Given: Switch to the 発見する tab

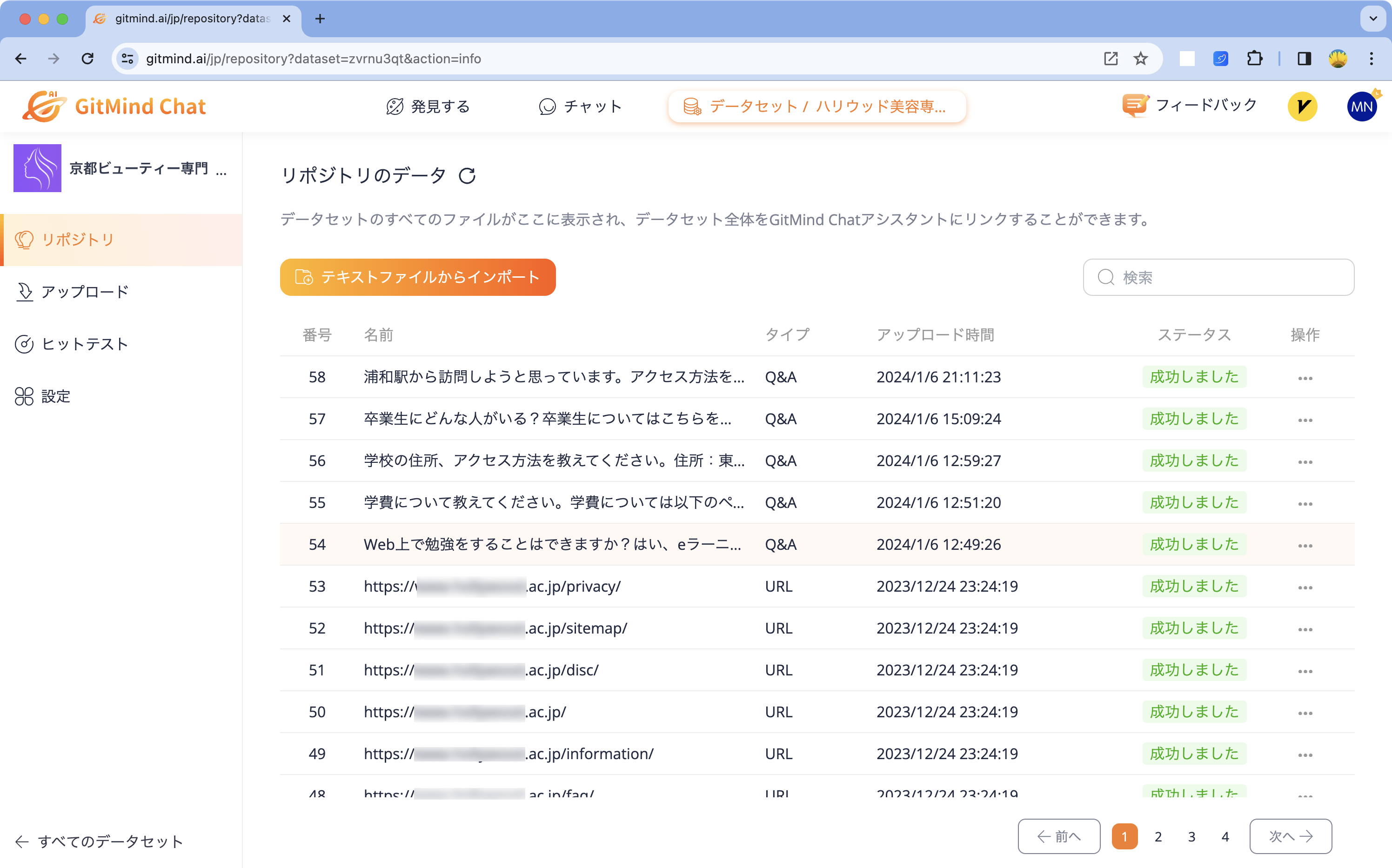Looking at the screenshot, I should [428, 106].
